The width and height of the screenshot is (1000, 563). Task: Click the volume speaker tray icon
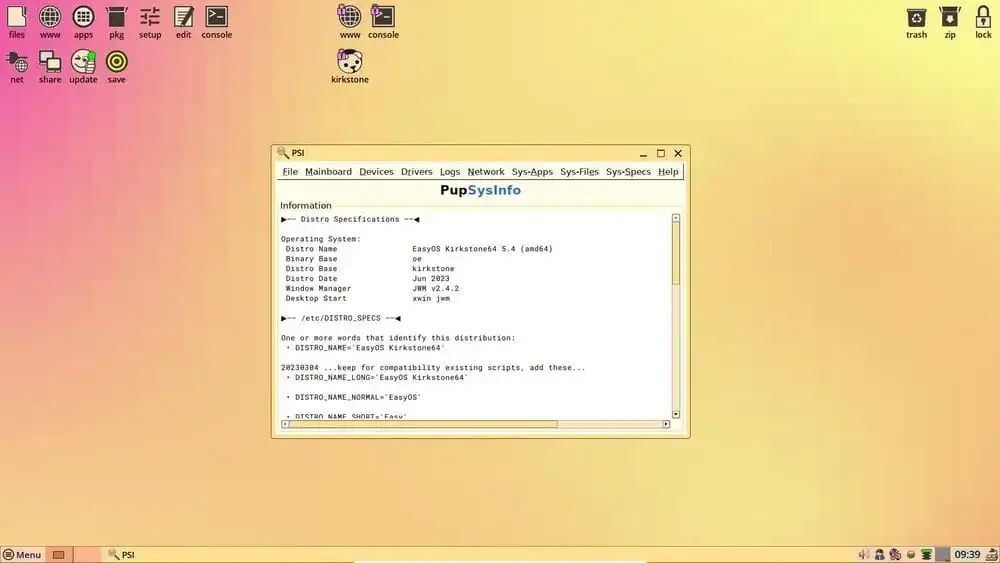click(x=864, y=555)
